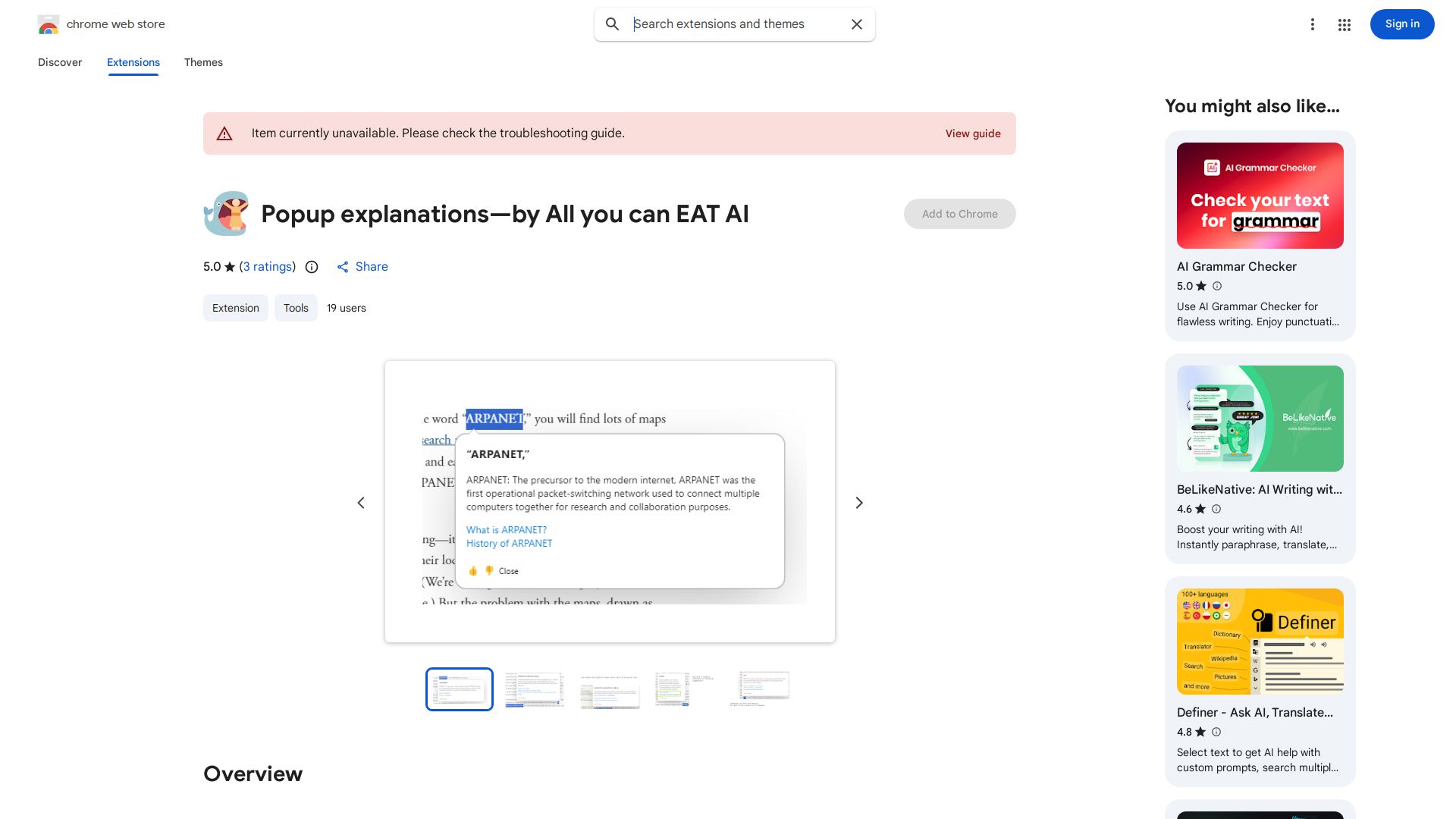Screen dimensions: 1456x819
Task: Click the Chrome Web Store logo icon
Action: [49, 25]
